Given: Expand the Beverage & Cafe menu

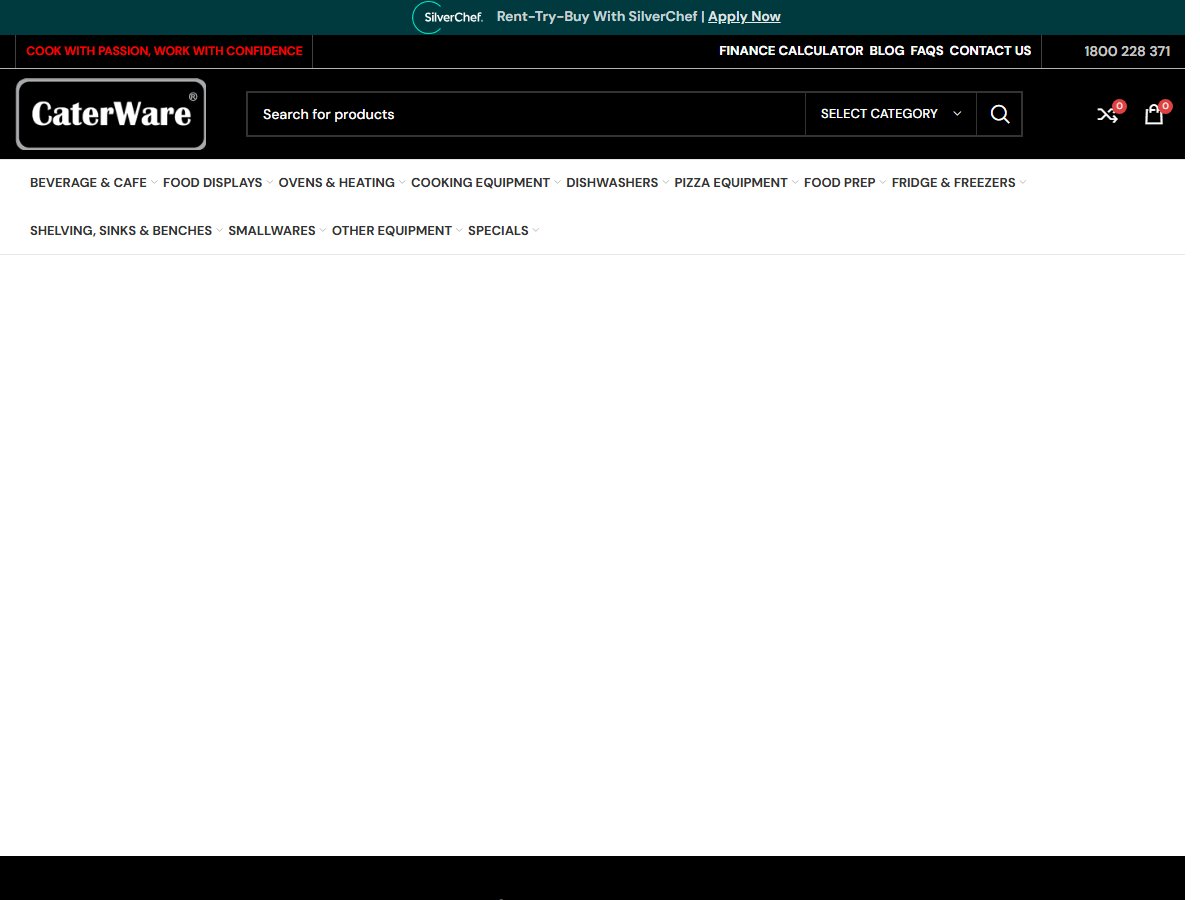Looking at the screenshot, I should [94, 183].
